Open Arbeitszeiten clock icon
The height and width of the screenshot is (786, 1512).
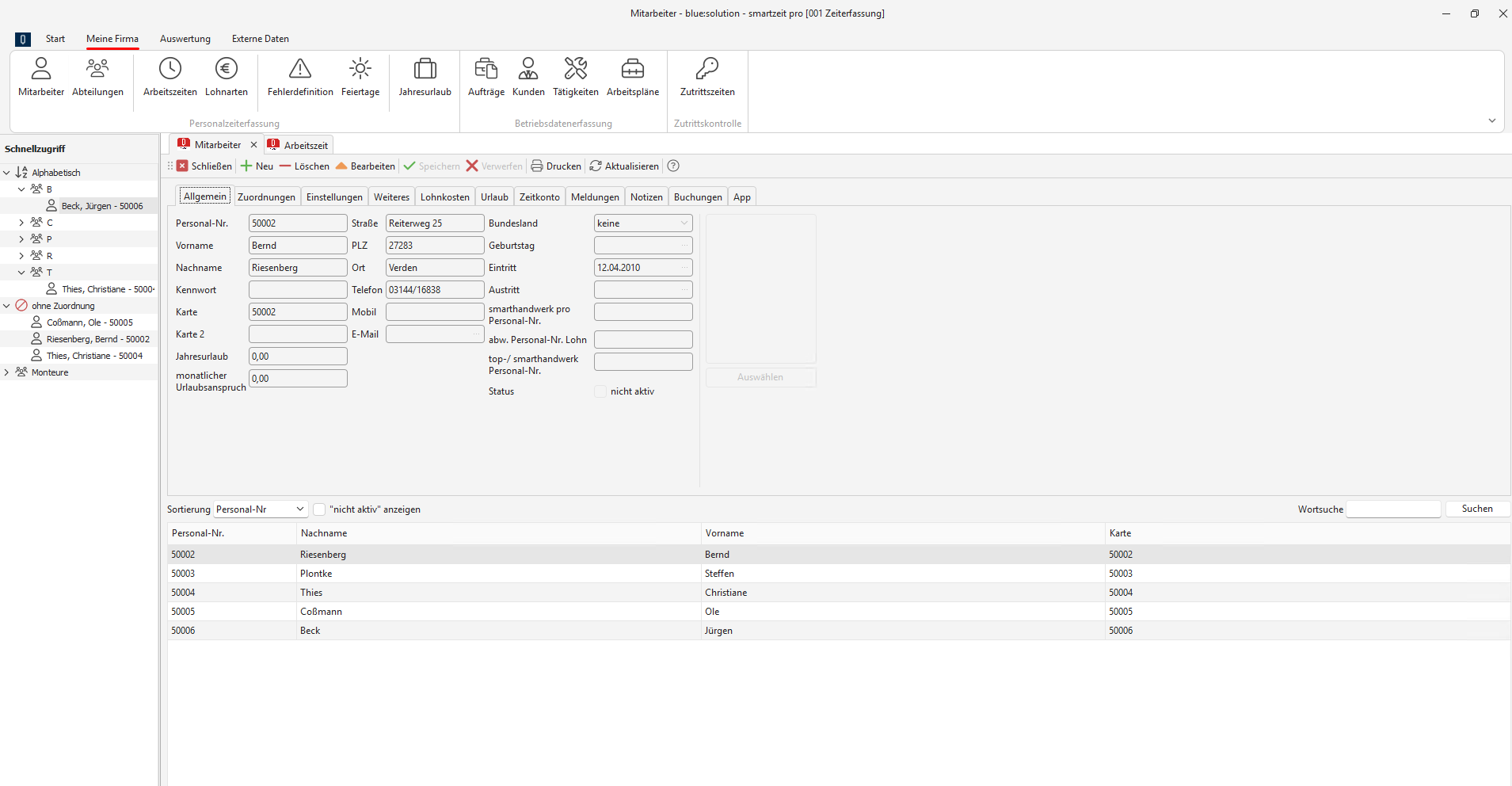coord(169,78)
